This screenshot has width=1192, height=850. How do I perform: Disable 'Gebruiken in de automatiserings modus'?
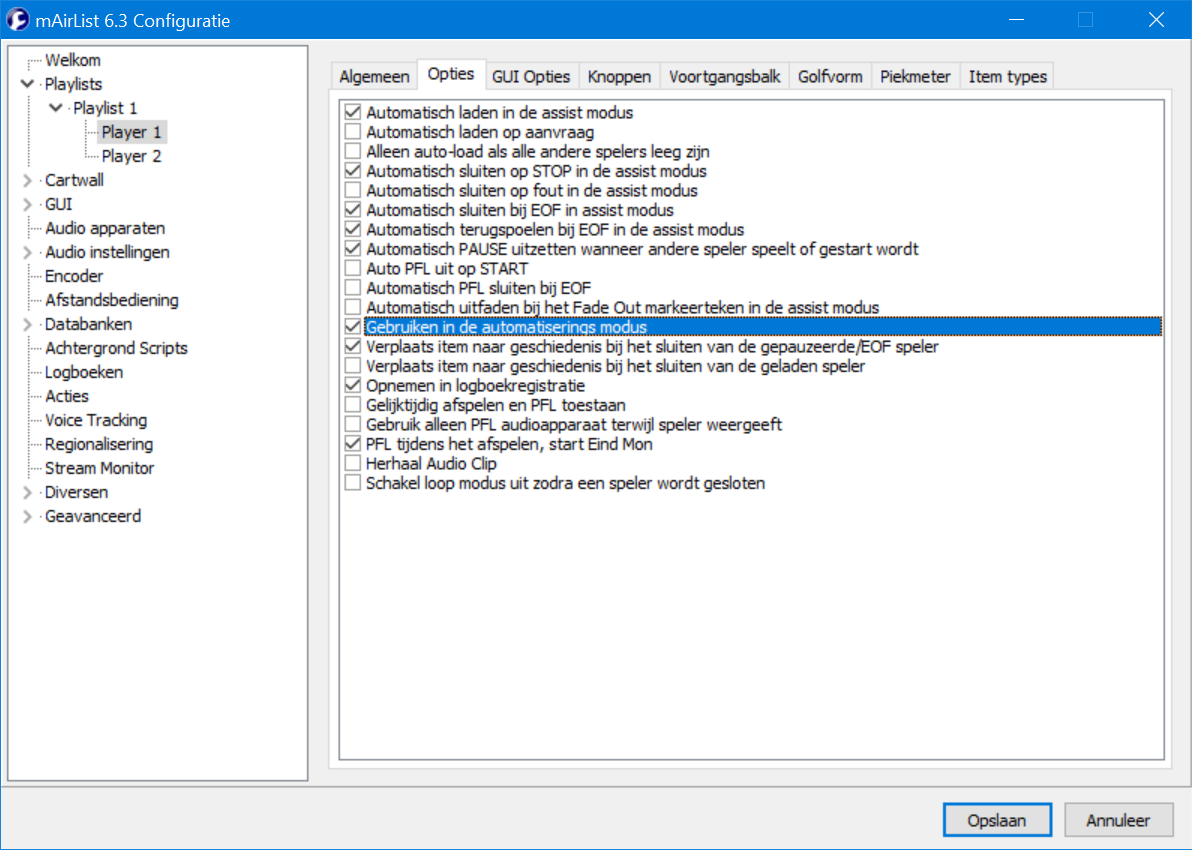coord(352,327)
